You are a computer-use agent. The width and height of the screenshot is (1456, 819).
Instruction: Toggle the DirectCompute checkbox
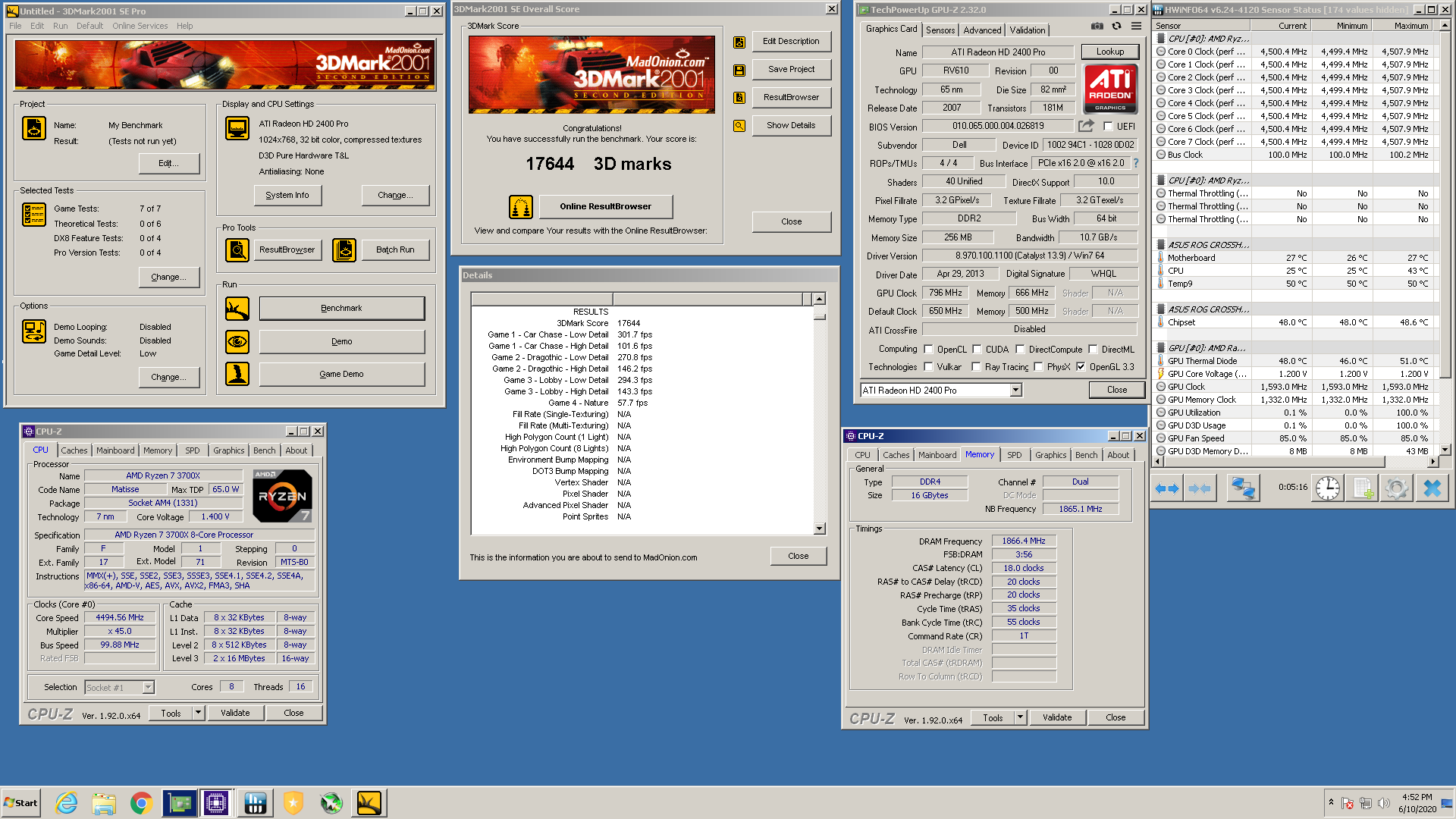(1020, 350)
